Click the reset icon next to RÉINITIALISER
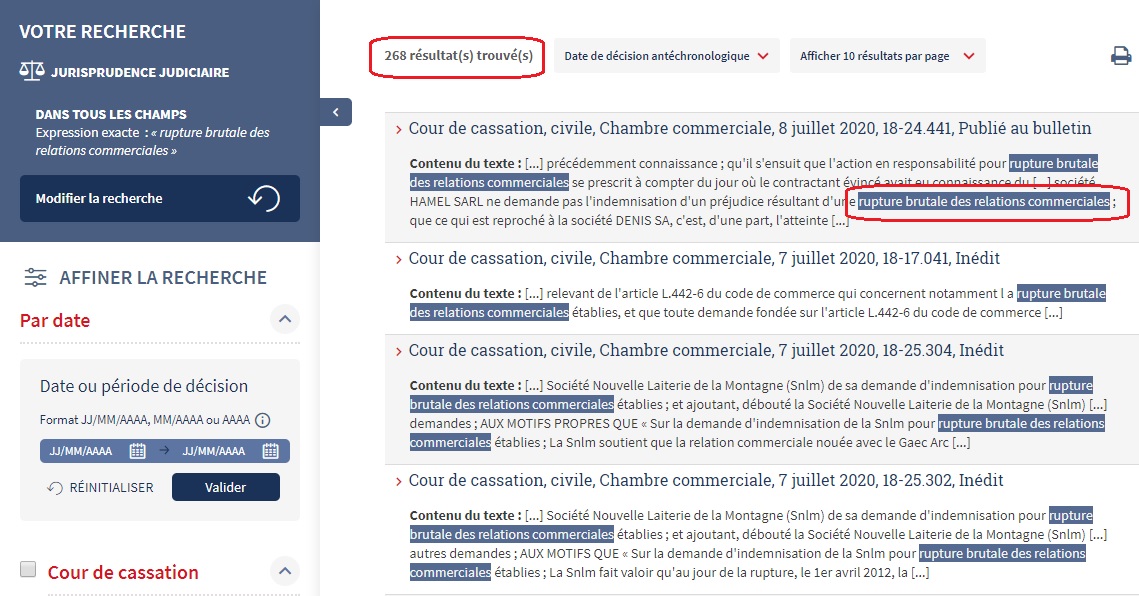The height and width of the screenshot is (596, 1139). 54,487
